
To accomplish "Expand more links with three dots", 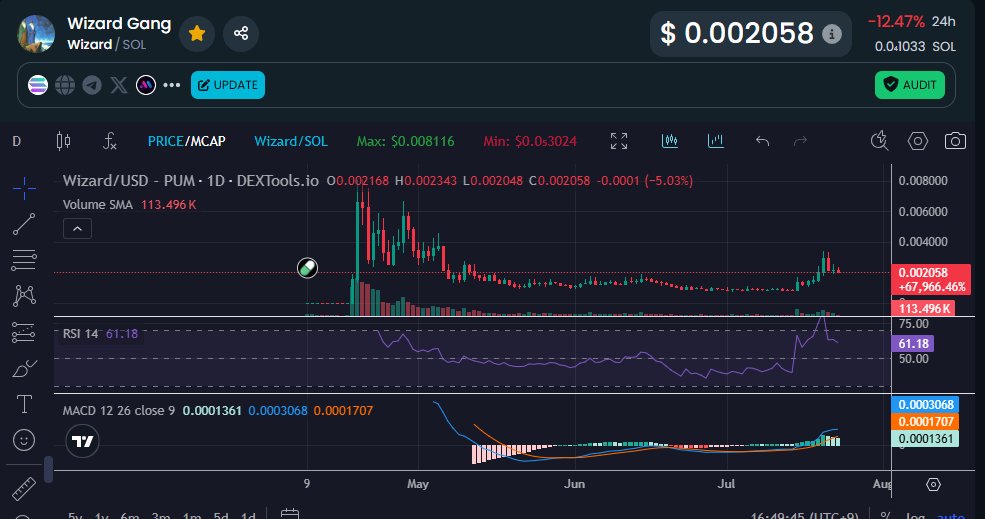I will click(x=171, y=85).
